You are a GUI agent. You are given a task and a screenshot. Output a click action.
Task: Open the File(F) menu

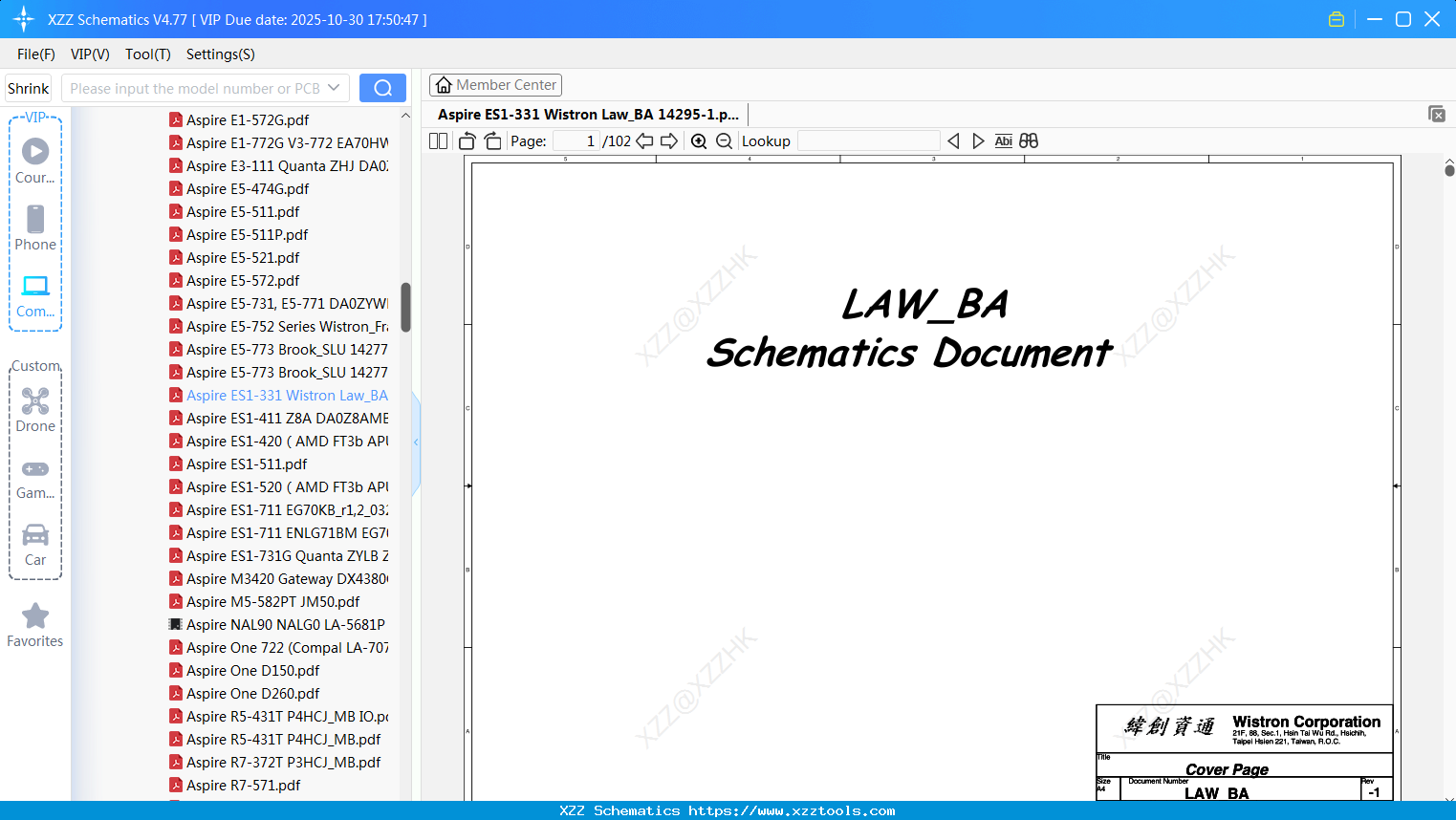36,54
